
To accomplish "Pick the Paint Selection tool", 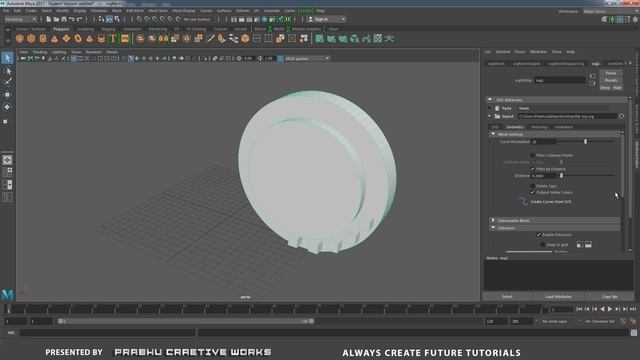I will [x=7, y=82].
